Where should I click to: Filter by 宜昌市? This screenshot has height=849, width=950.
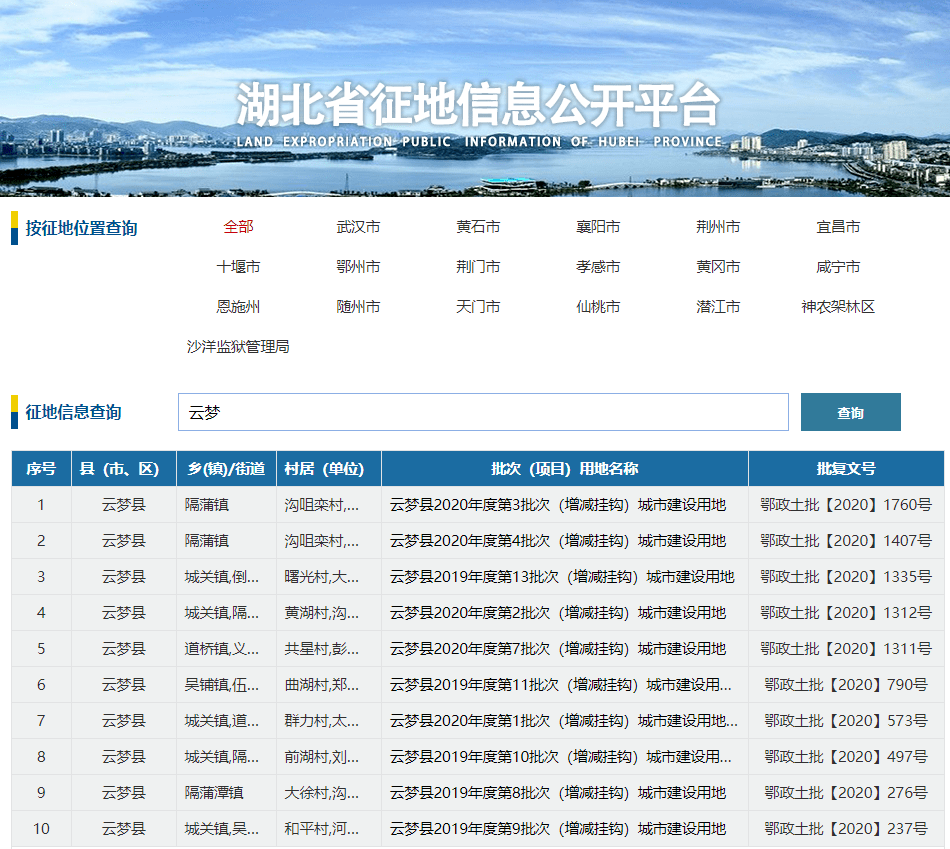(x=838, y=227)
